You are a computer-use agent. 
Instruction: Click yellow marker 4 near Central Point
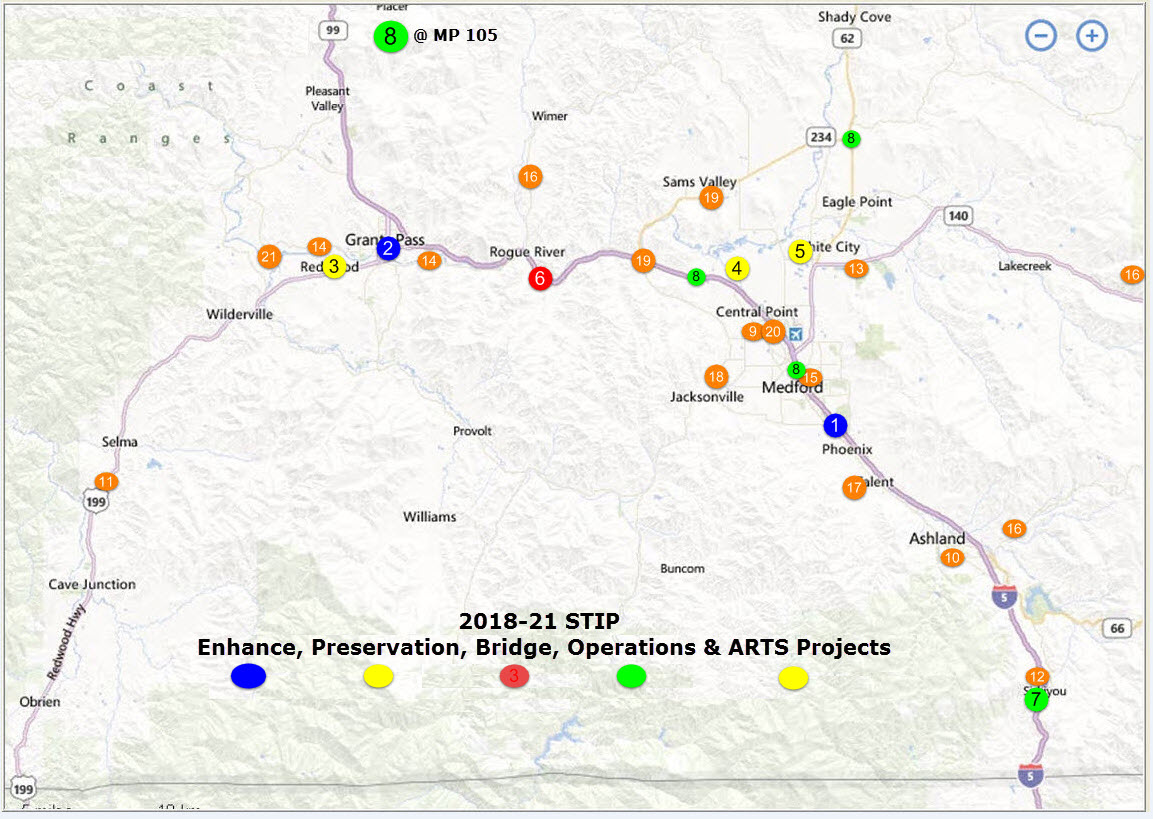[737, 268]
